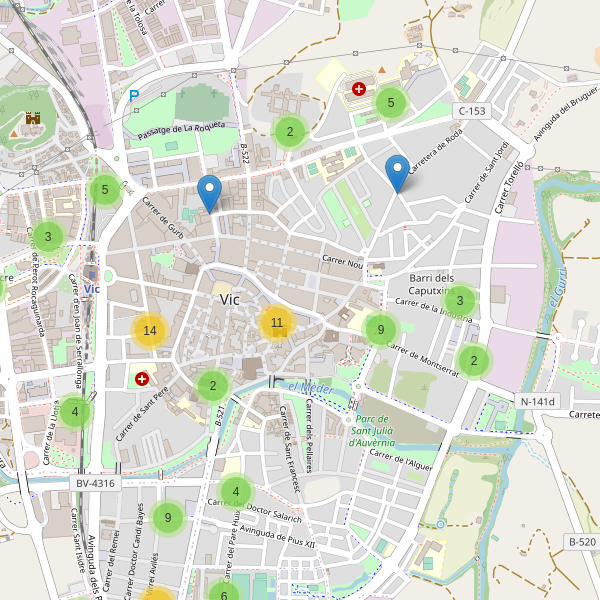The height and width of the screenshot is (600, 600).
Task: Expand cluster 5 next to the northern hospital
Action: click(x=391, y=103)
